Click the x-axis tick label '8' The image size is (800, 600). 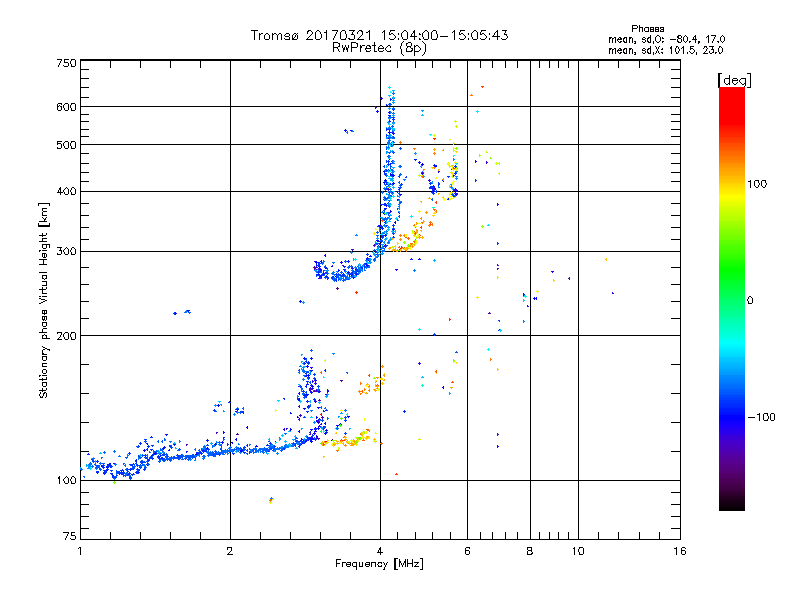tap(530, 551)
